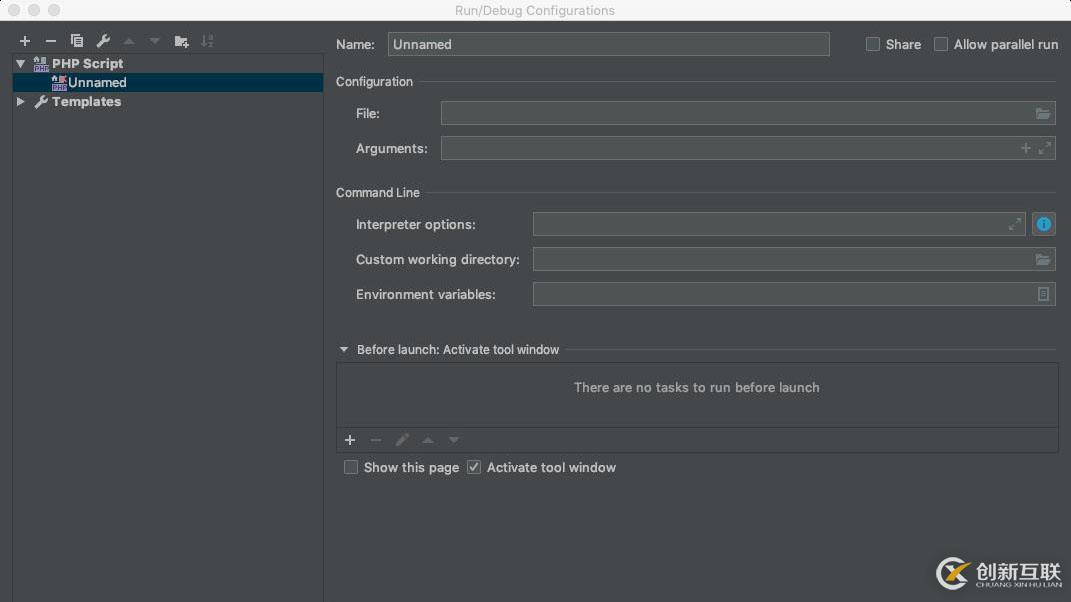Click the Add New Configuration plus icon

tap(25, 41)
